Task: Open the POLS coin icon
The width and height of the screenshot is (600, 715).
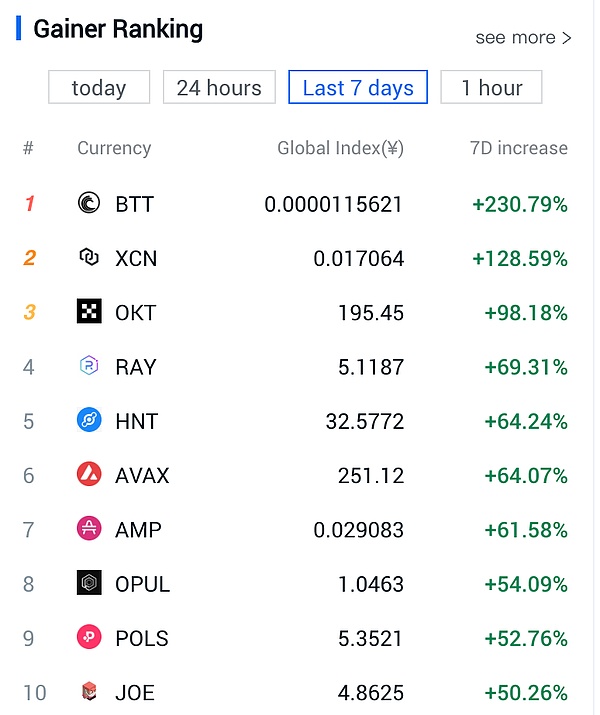Action: 89,637
